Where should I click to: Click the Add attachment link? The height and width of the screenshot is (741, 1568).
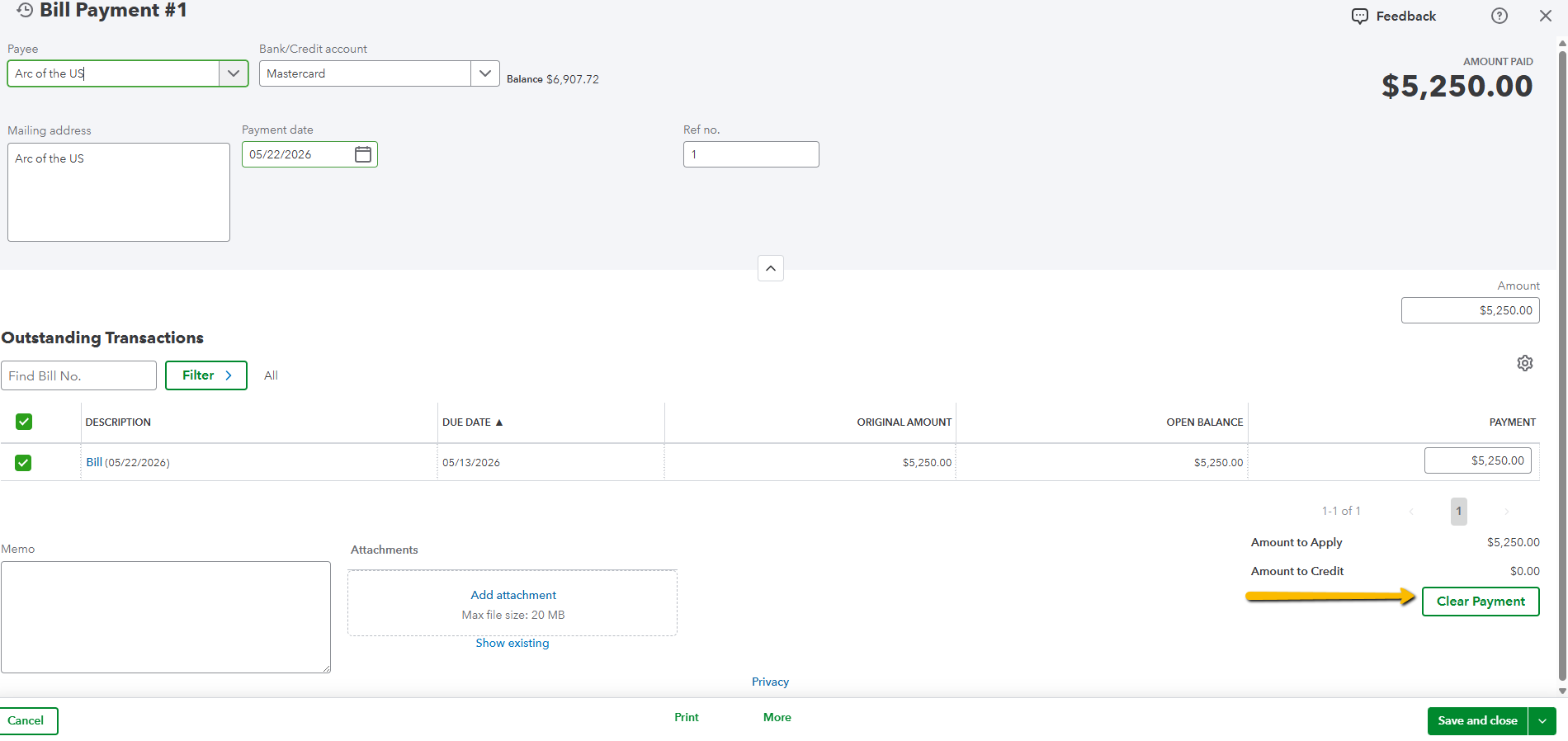[x=513, y=595]
